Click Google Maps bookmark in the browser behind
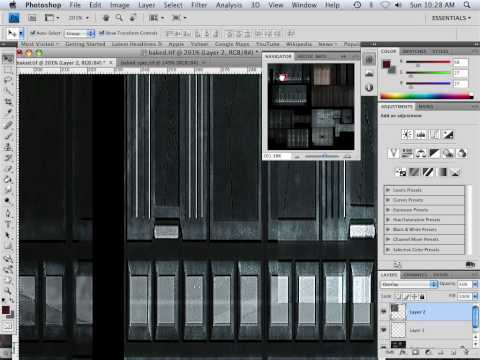Image resolution: width=480 pixels, height=360 pixels. (232, 44)
